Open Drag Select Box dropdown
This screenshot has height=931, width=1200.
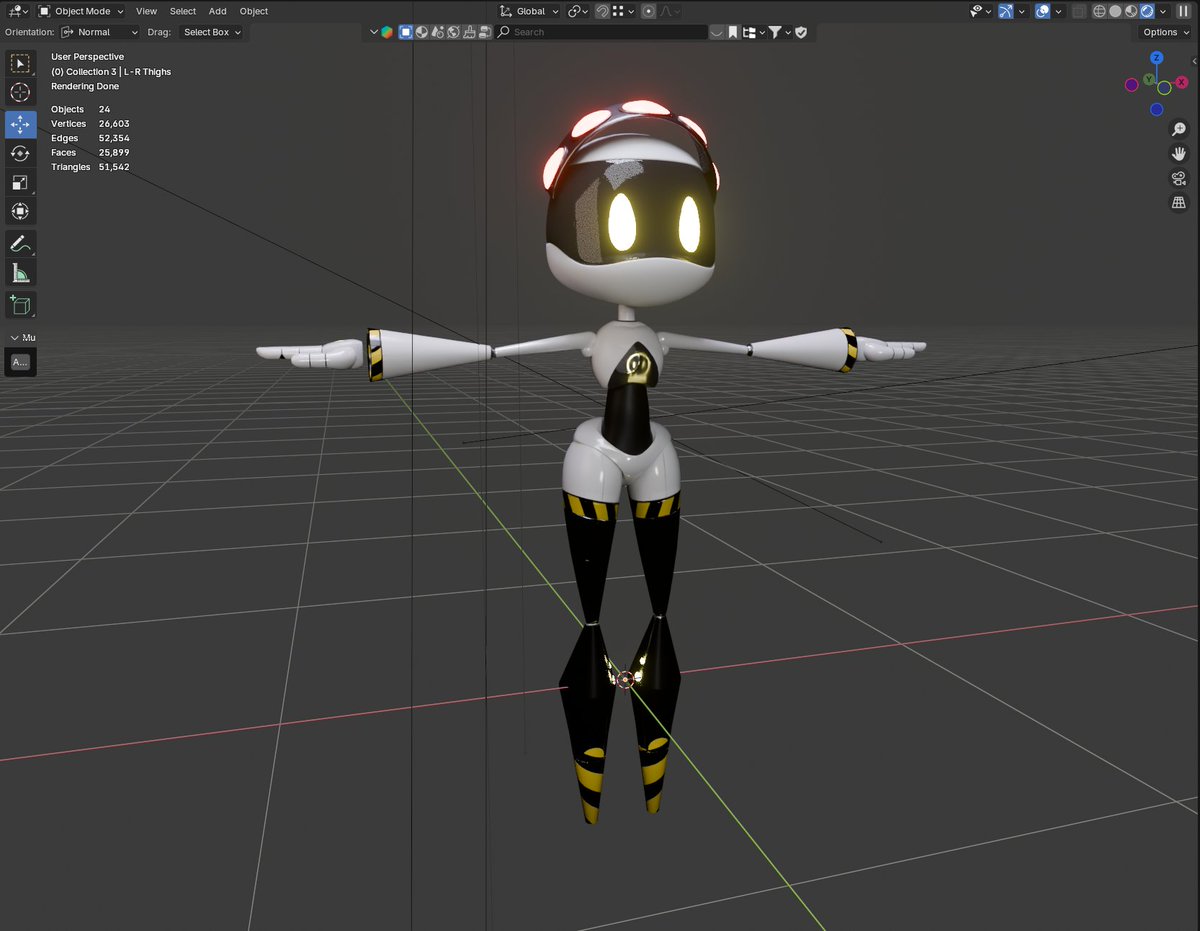[211, 32]
